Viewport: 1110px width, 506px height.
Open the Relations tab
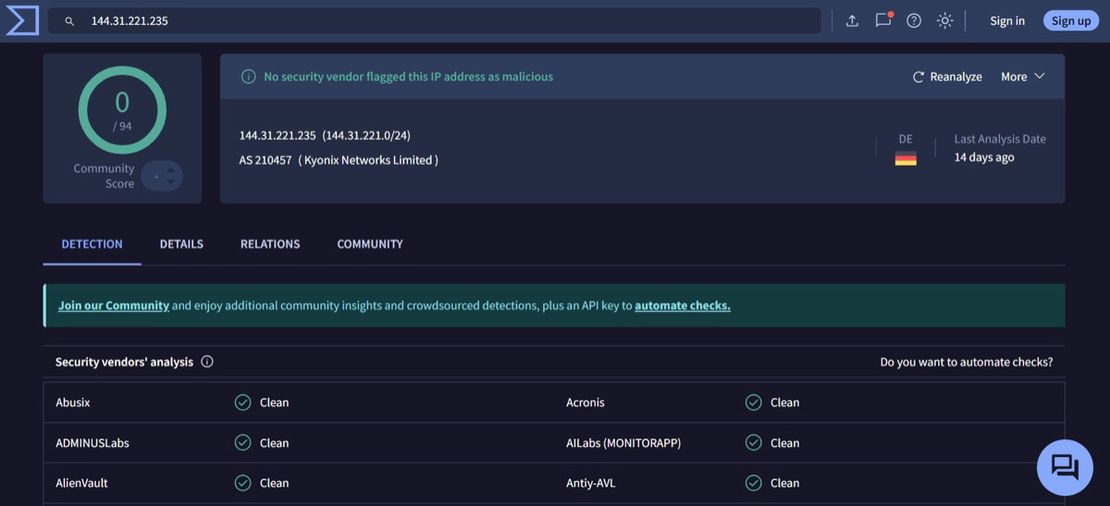[270, 244]
